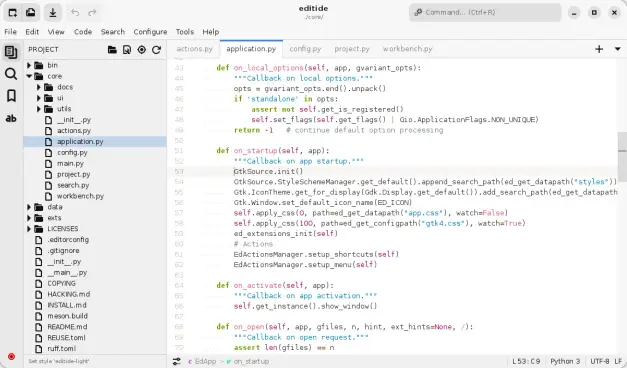Open __main__.py in project tree
627x368 pixels.
coord(67,273)
